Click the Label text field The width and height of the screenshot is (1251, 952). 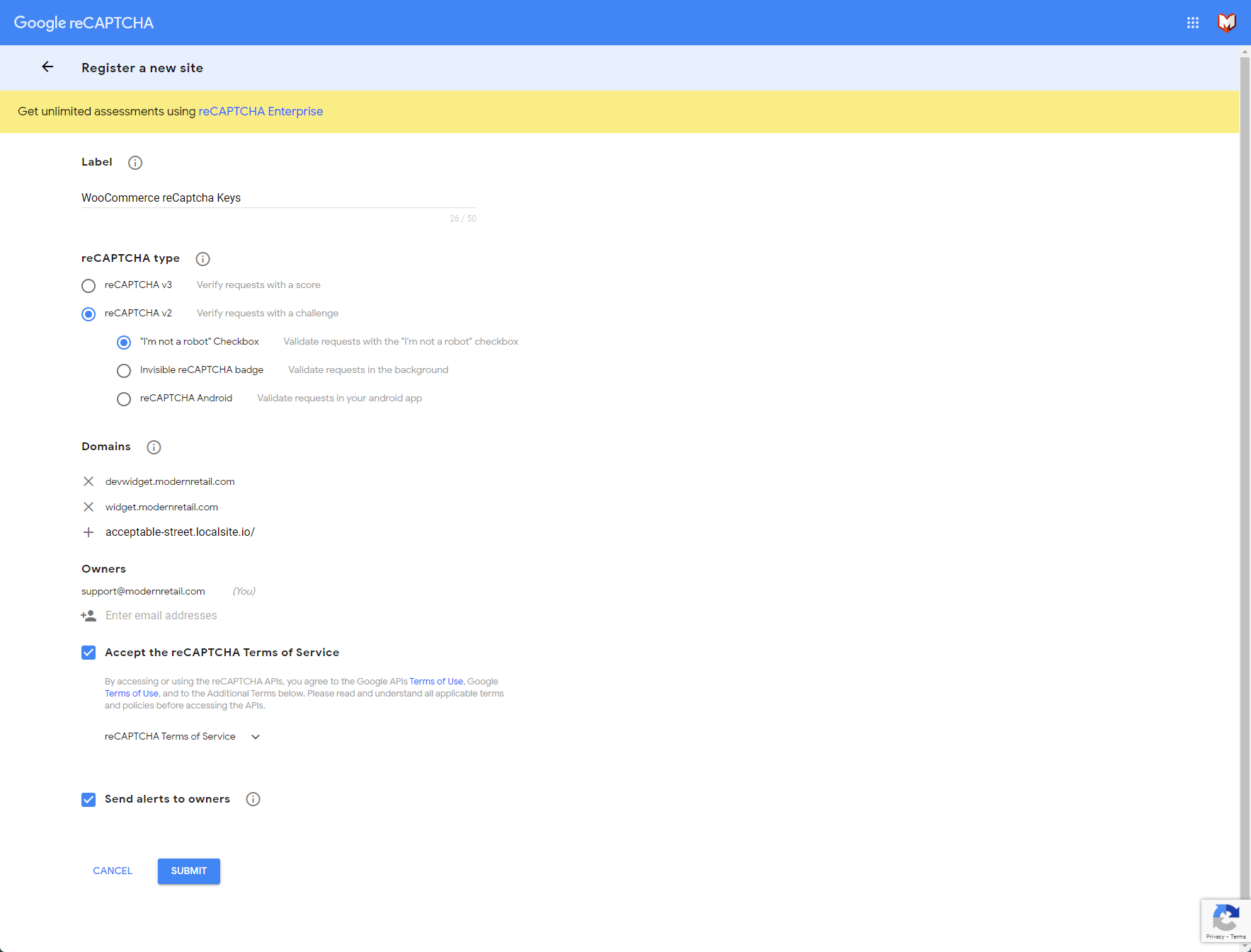tap(279, 198)
